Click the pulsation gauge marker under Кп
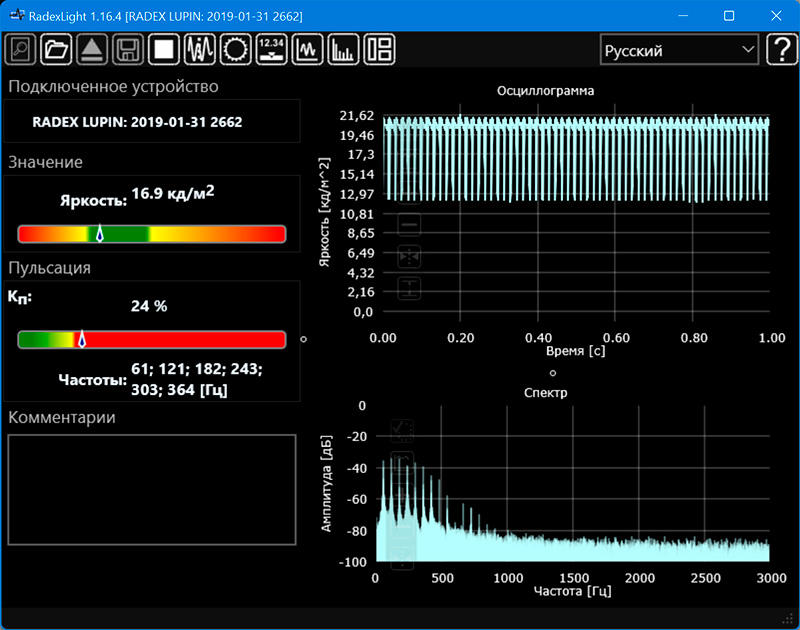 pos(82,340)
